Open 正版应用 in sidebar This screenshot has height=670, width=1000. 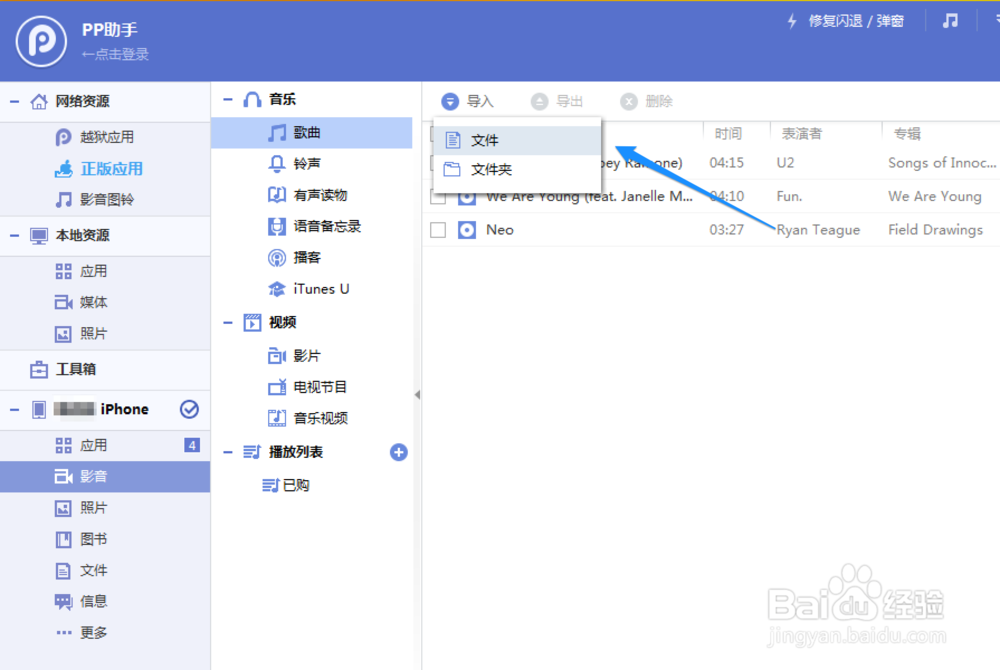(112, 169)
